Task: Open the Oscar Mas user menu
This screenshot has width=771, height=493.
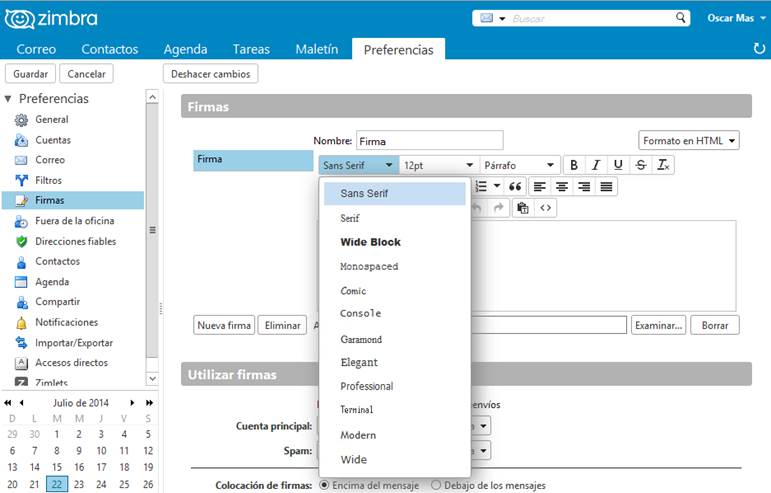Action: pos(736,18)
